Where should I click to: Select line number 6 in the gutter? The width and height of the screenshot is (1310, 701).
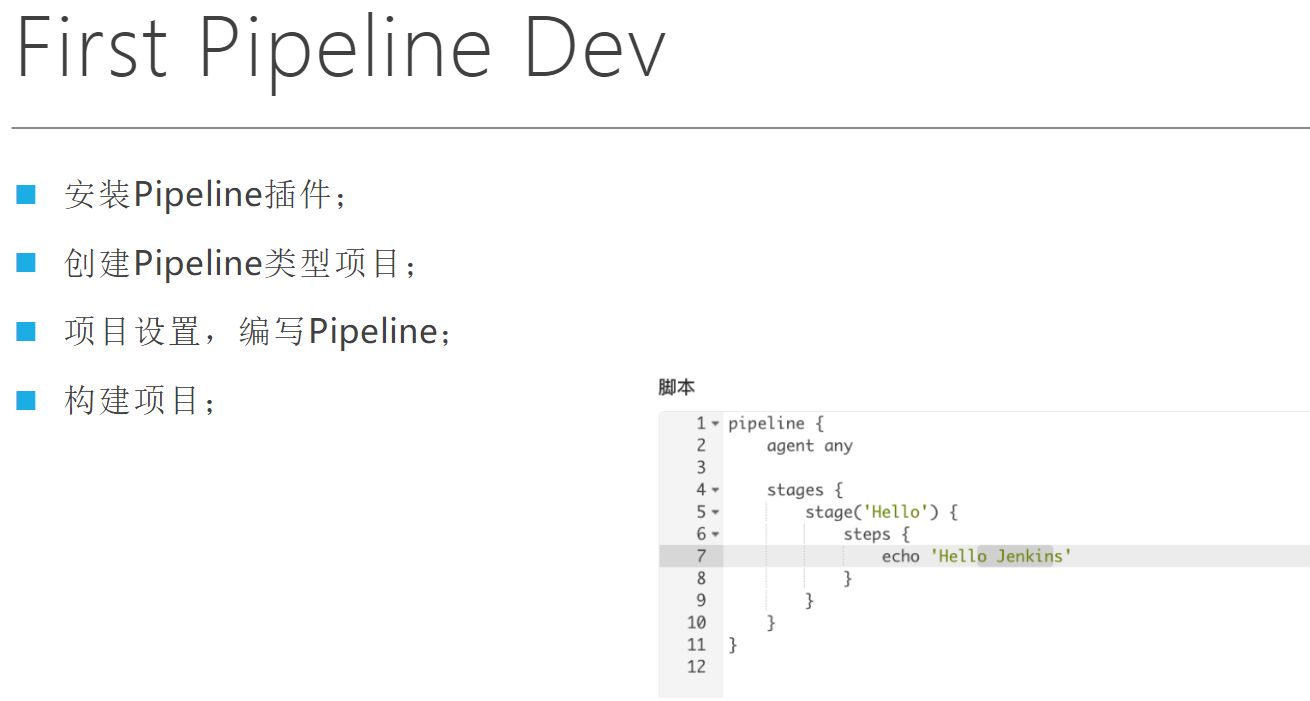701,534
